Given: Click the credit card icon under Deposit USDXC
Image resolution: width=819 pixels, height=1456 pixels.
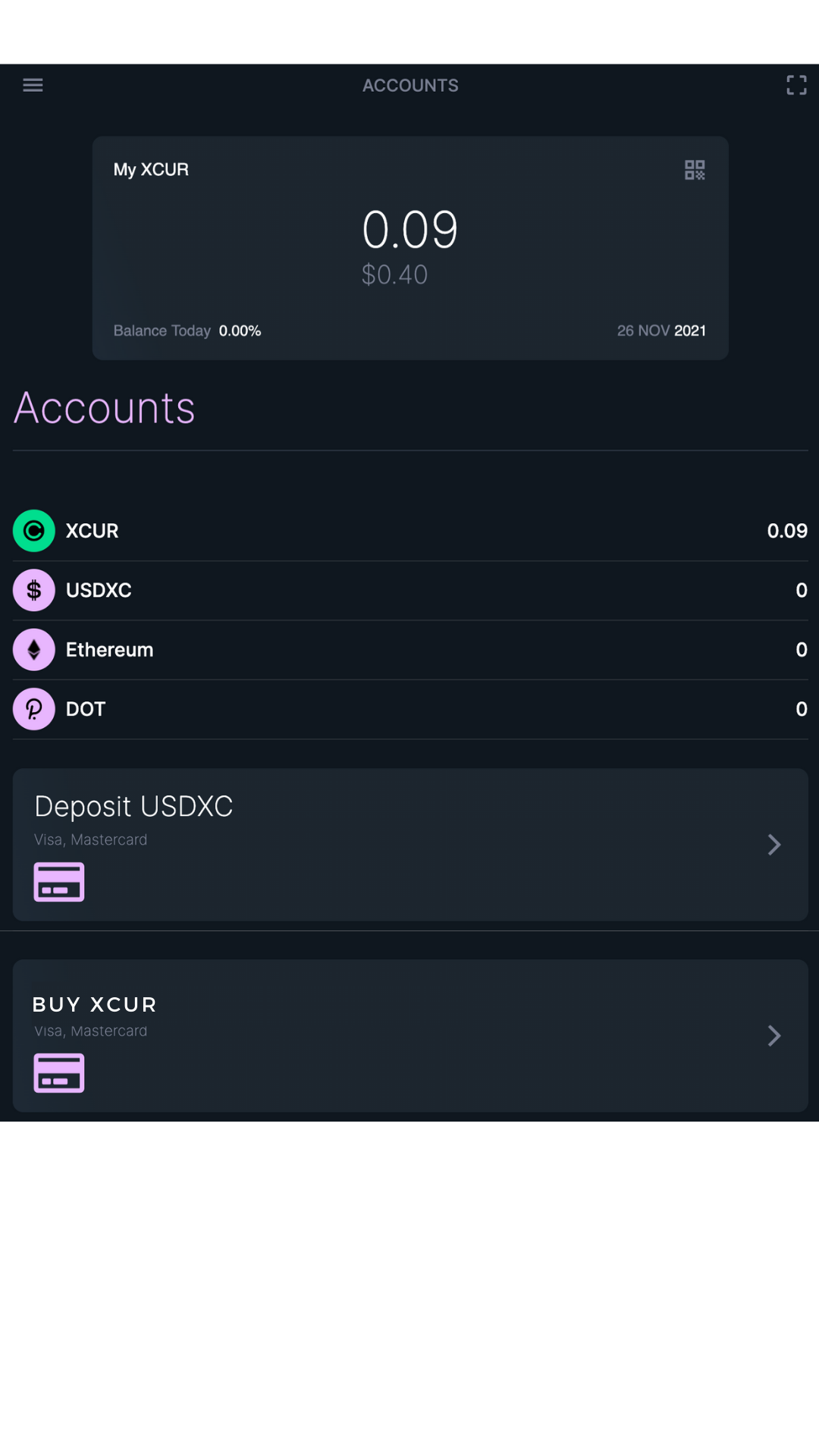Looking at the screenshot, I should pyautogui.click(x=59, y=881).
